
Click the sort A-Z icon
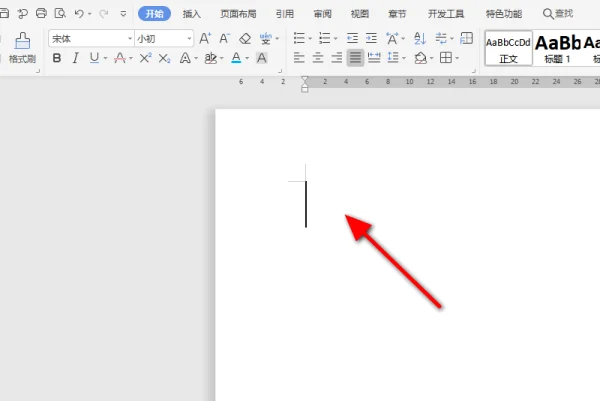(420, 38)
